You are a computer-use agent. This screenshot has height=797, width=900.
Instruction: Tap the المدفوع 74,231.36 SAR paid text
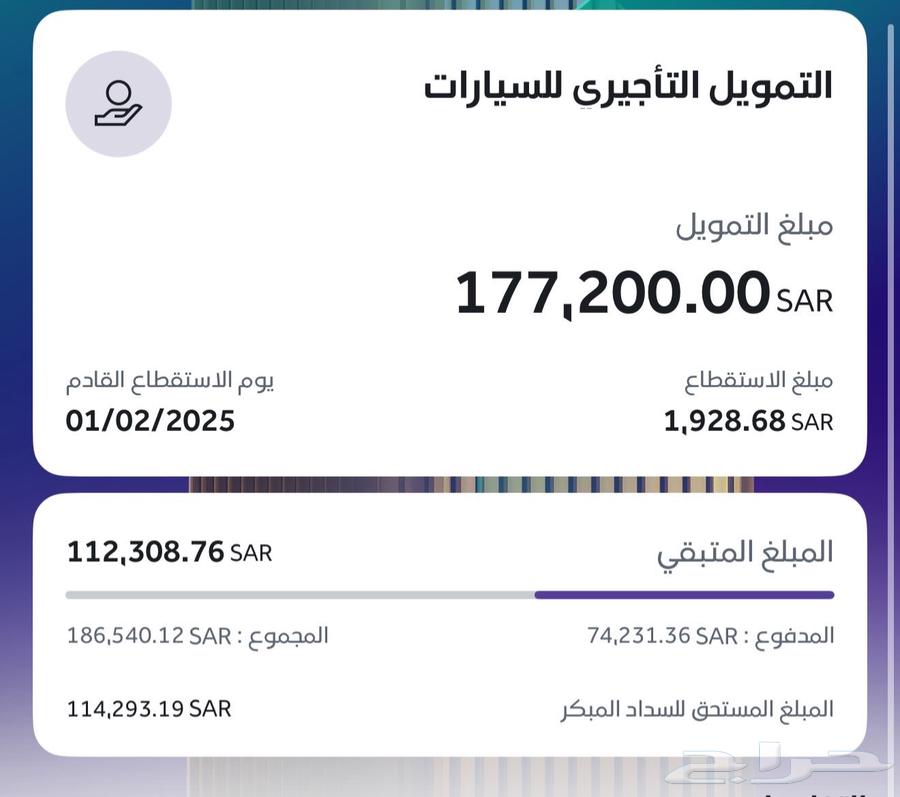point(711,636)
